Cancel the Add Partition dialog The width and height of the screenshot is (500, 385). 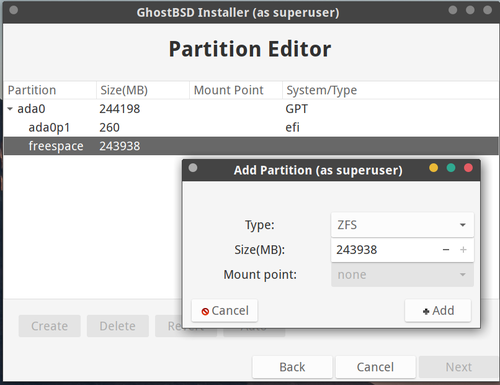pyautogui.click(x=225, y=311)
